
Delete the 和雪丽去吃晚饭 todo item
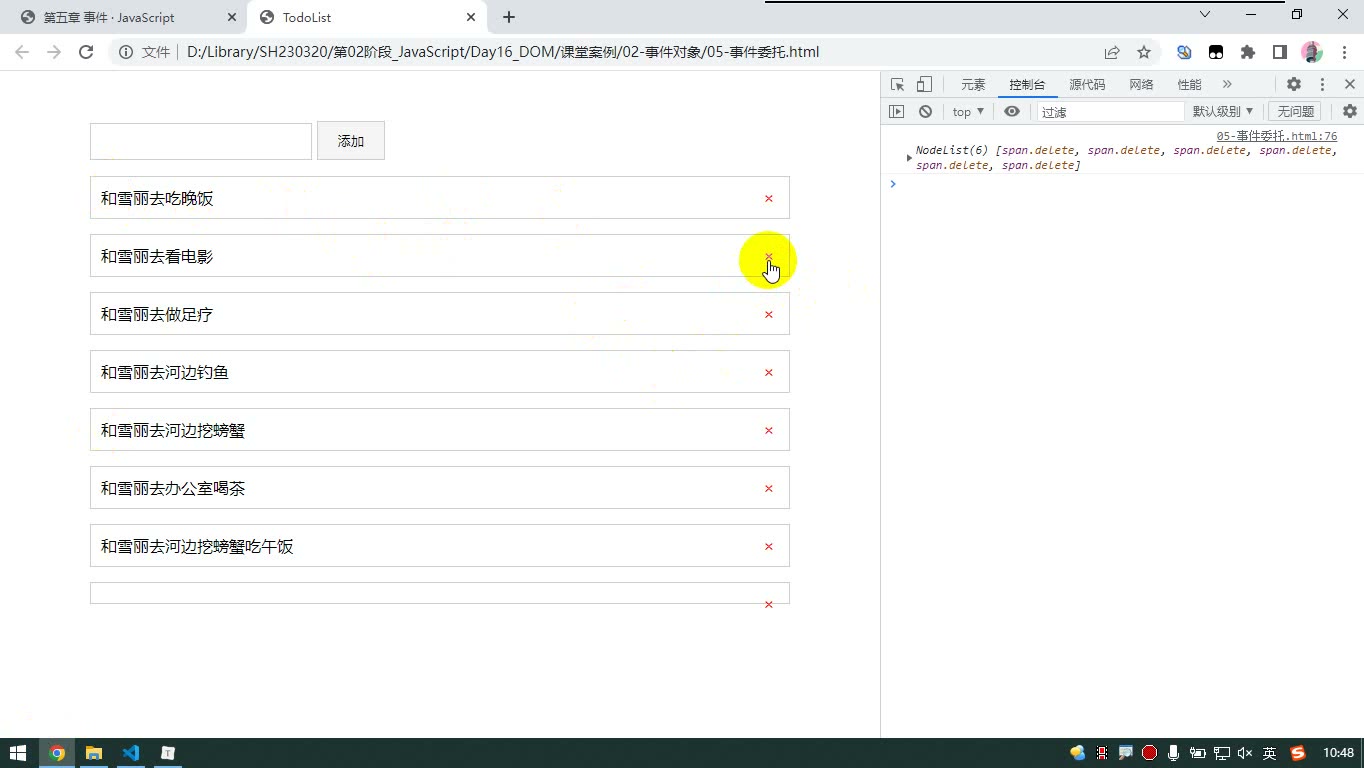point(768,198)
